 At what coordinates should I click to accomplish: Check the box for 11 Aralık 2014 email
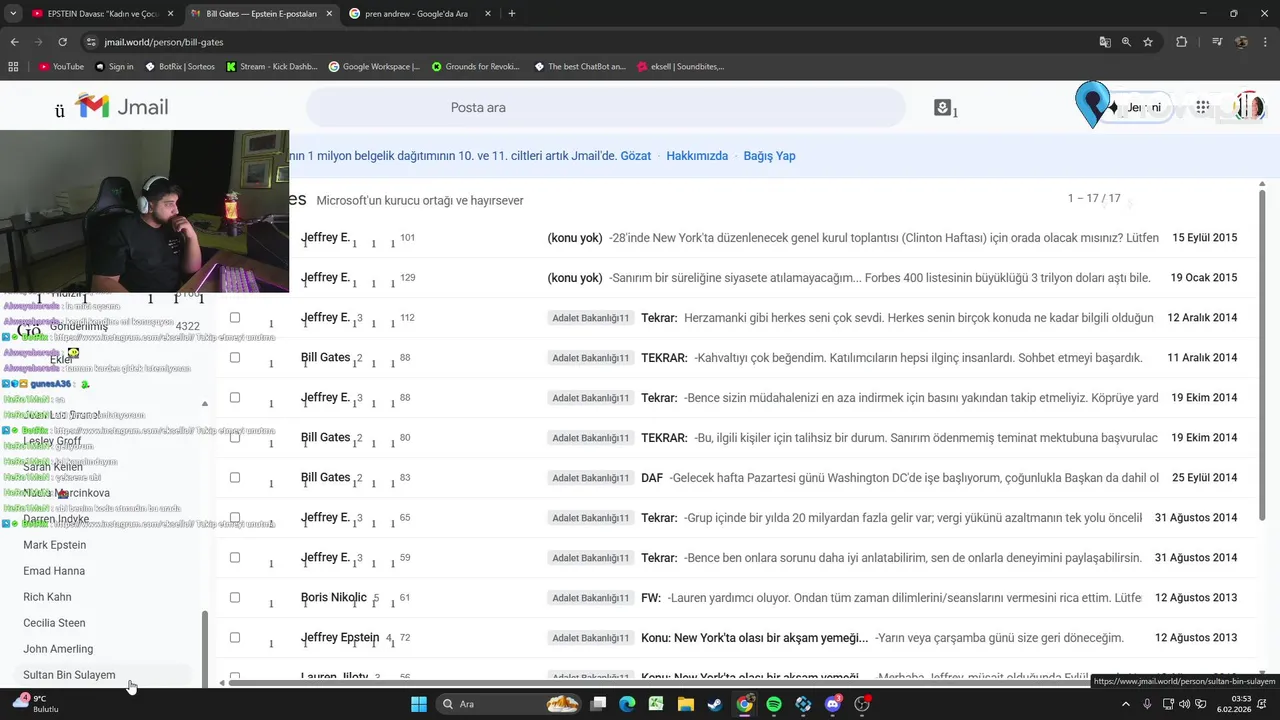coord(235,358)
